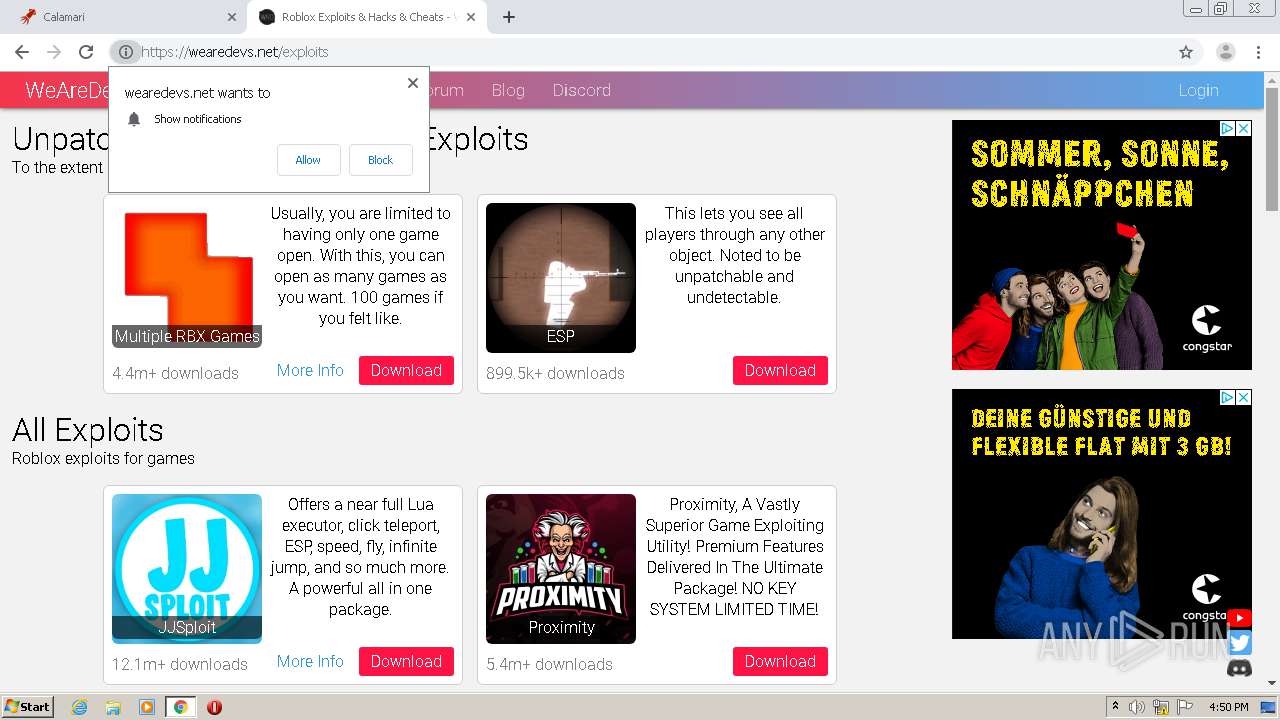The width and height of the screenshot is (1280, 720).
Task: Open More Info for Multiple RBX Games
Action: (x=310, y=370)
